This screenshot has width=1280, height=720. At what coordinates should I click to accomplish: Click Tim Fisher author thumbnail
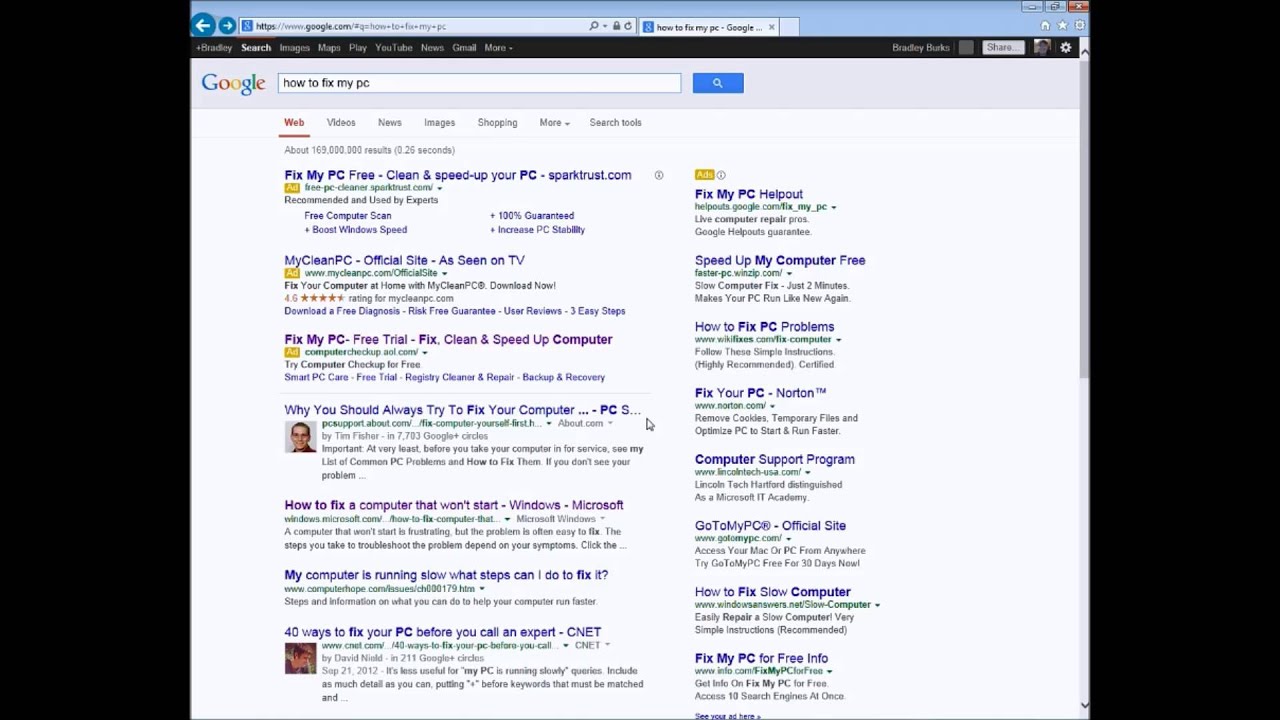tap(300, 437)
